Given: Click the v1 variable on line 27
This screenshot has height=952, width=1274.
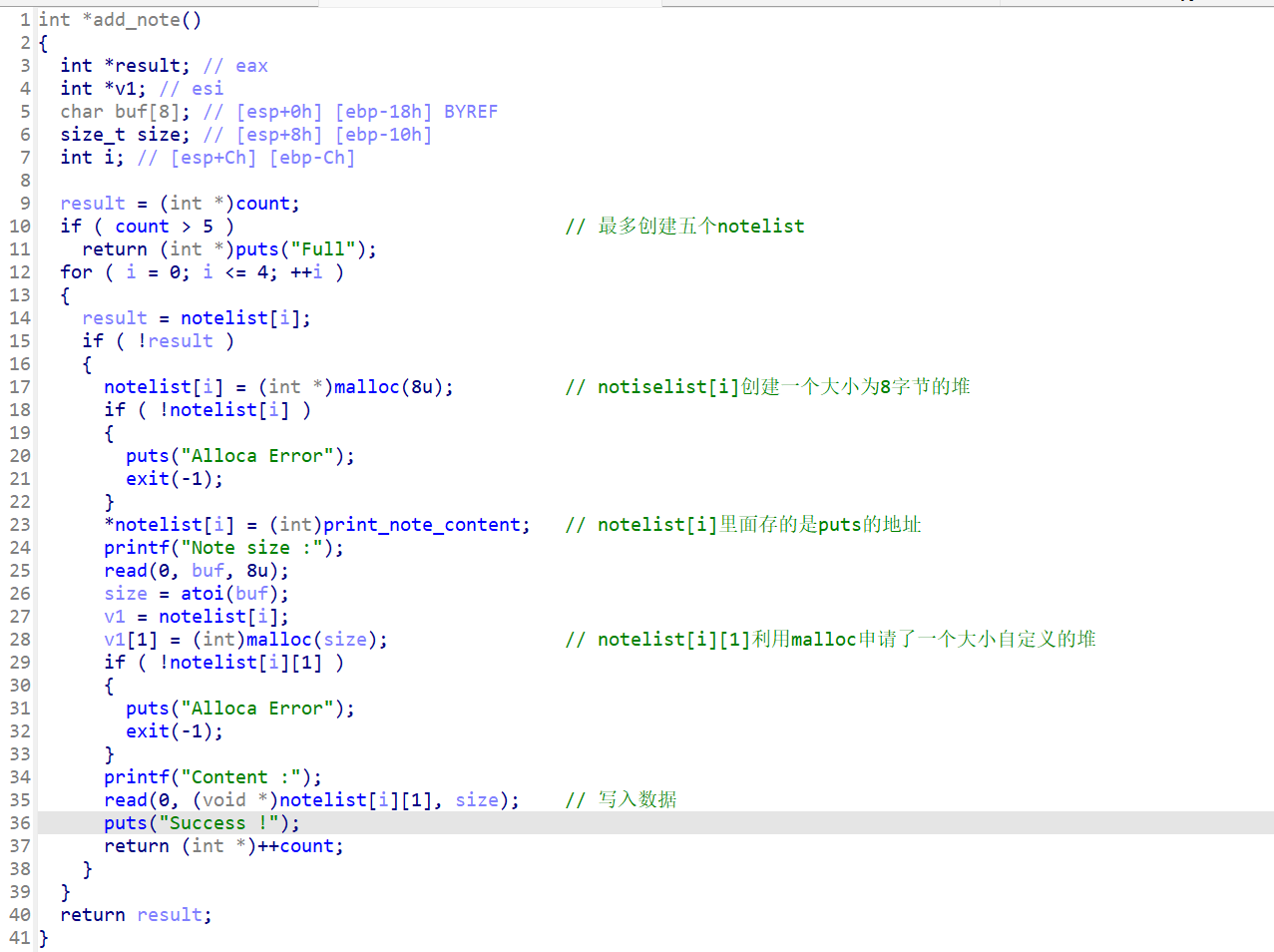Looking at the screenshot, I should [x=115, y=617].
